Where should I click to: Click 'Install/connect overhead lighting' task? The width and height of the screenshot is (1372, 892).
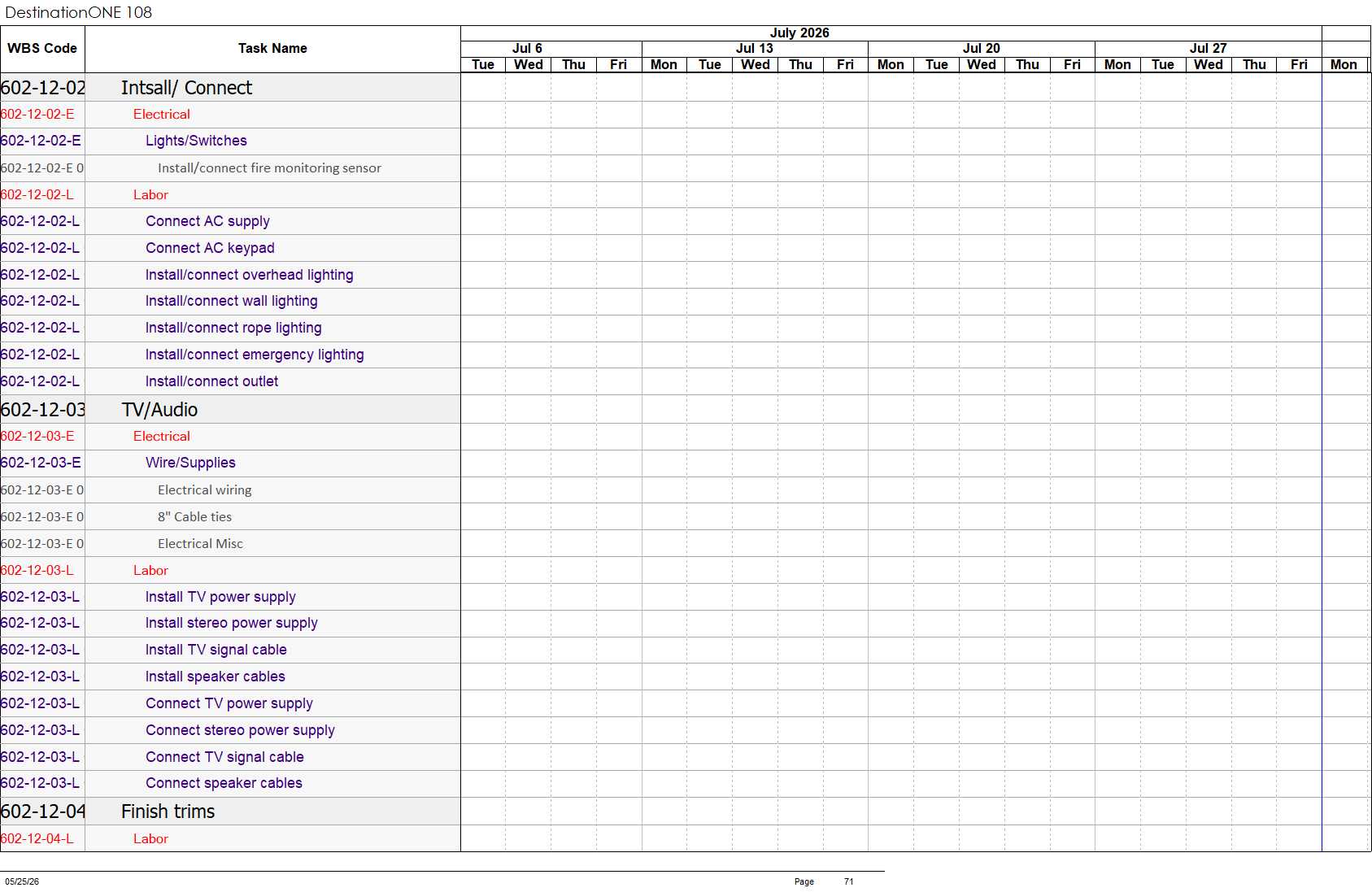point(249,275)
